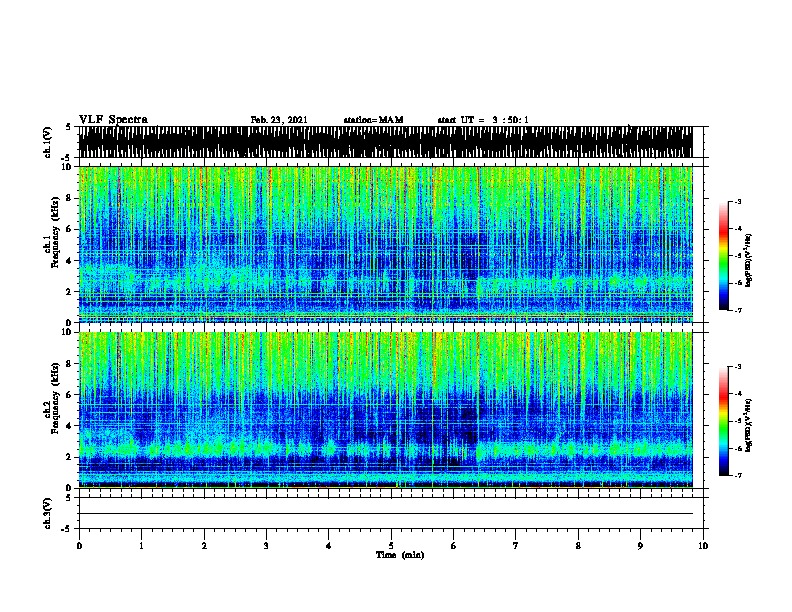Click time axis tick label "0"
Screen dimensions: 792x612
click(x=79, y=546)
